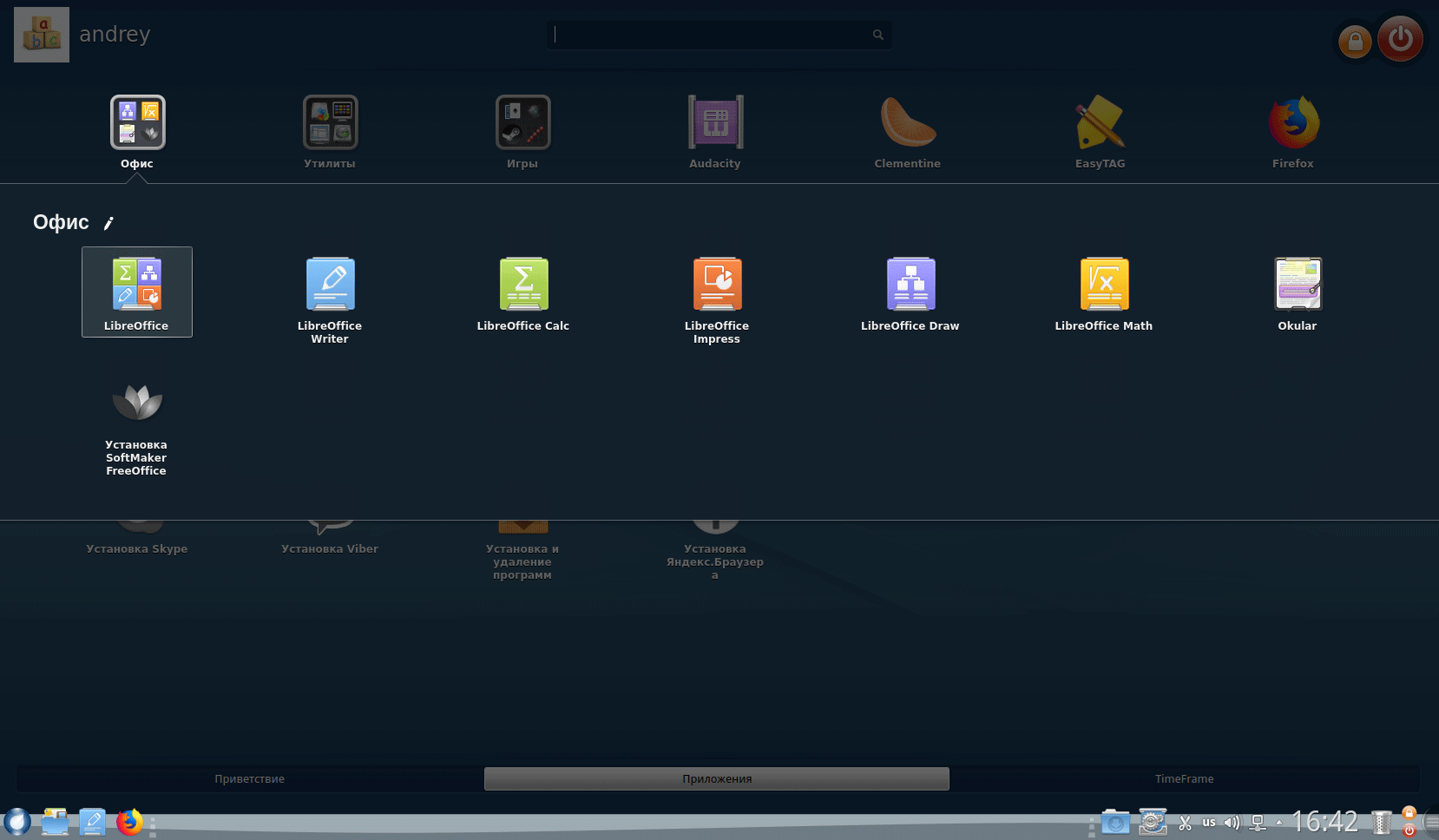Collapse the Офис group folder
Viewport: 1439px width, 840px height.
[x=137, y=122]
